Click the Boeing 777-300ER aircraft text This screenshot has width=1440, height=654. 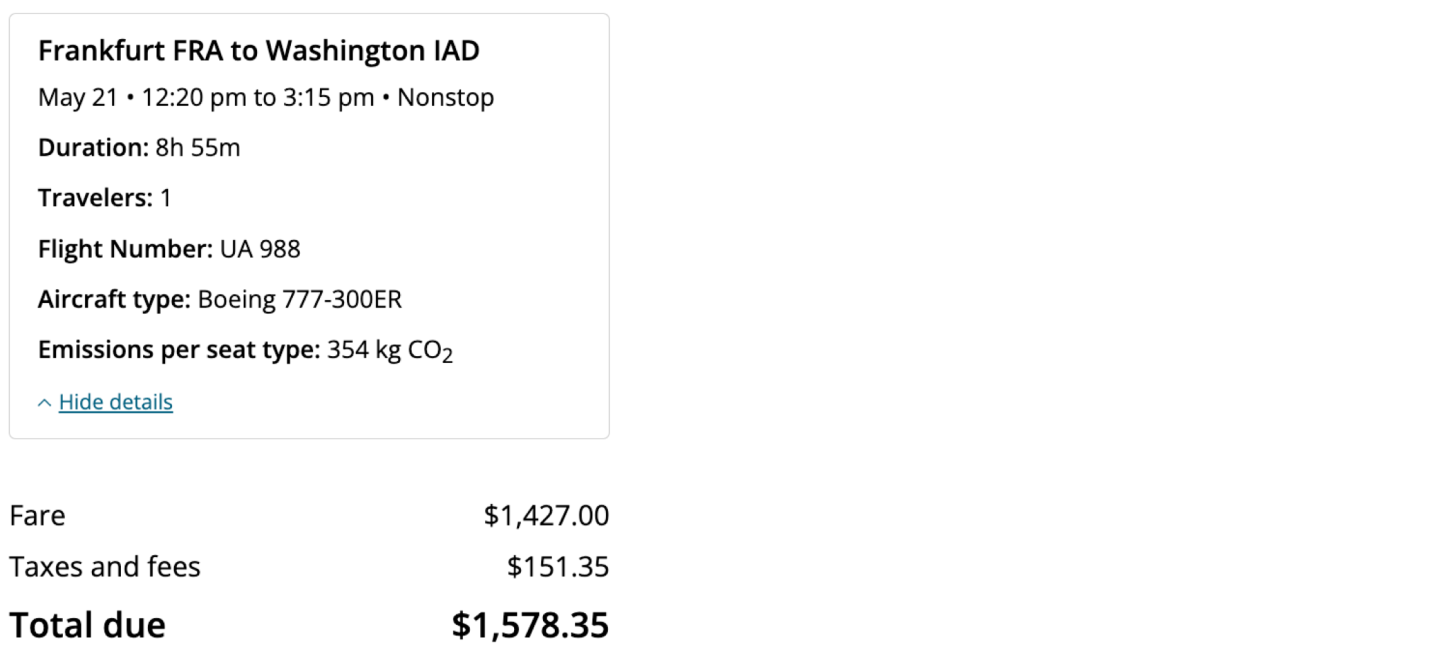pos(300,299)
